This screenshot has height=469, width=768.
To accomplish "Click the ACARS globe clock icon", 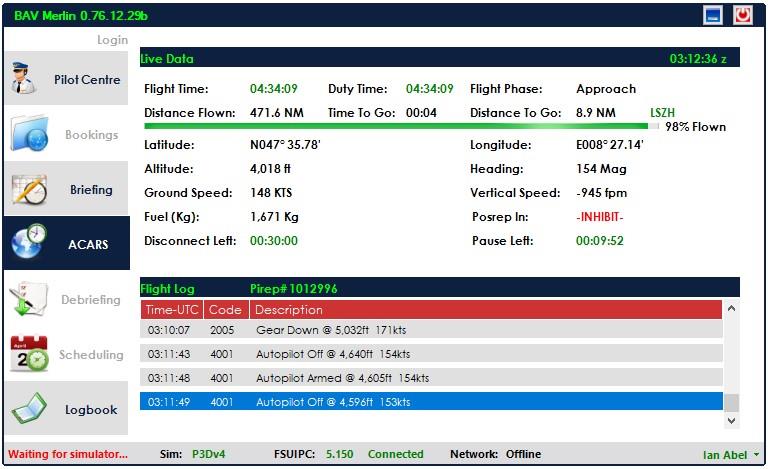I will [29, 241].
